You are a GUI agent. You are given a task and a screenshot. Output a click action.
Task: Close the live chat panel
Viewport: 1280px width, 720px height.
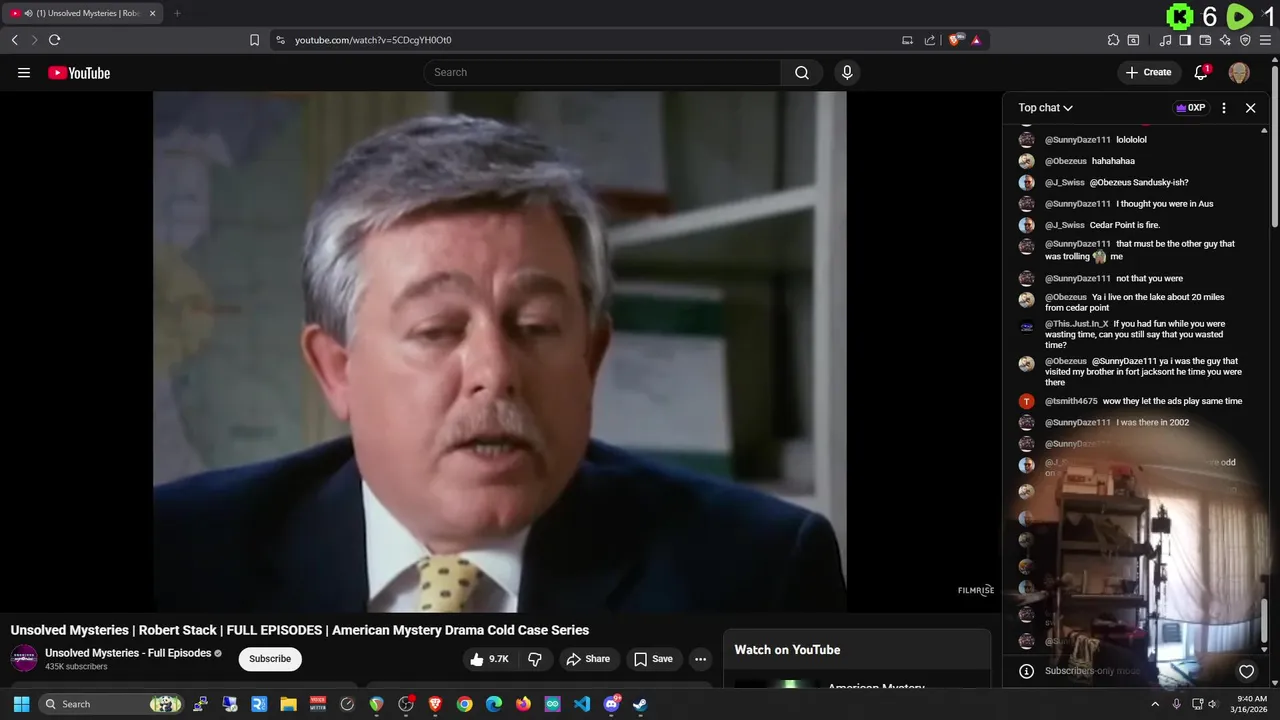click(1250, 108)
